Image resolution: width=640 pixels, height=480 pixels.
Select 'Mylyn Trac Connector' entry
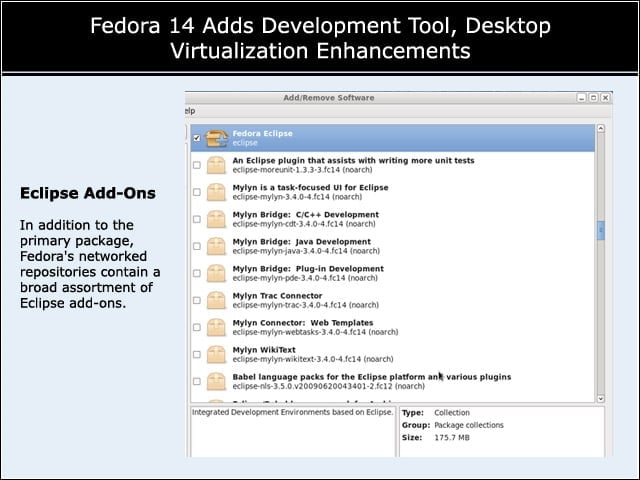(277, 296)
